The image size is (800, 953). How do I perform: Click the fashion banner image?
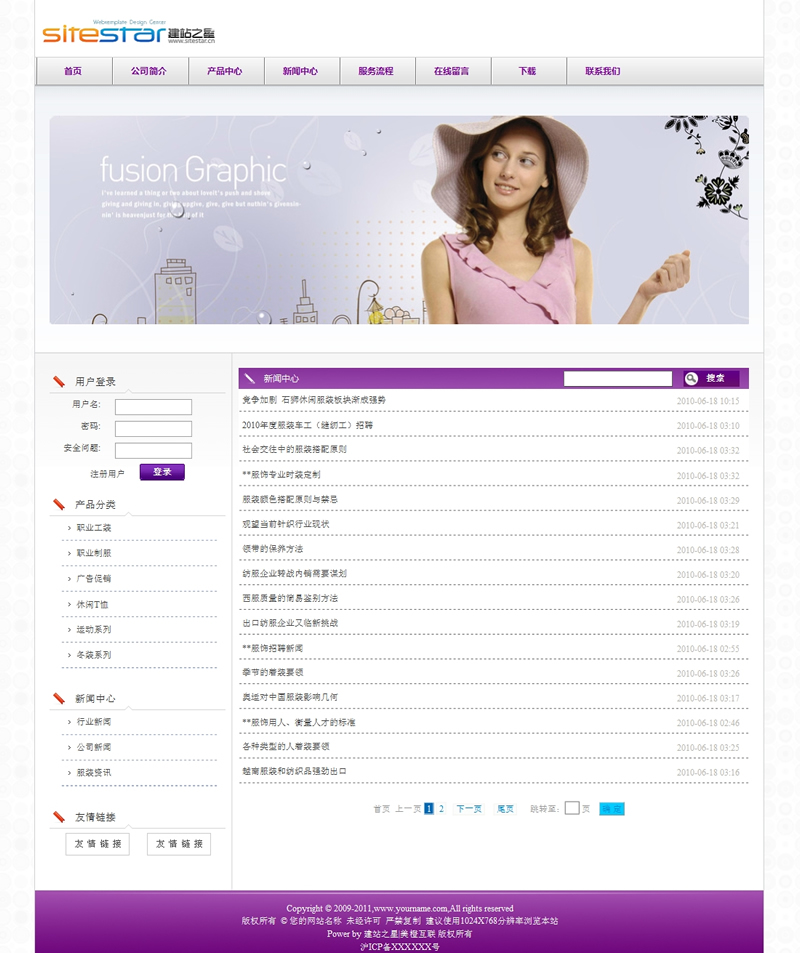[x=399, y=220]
